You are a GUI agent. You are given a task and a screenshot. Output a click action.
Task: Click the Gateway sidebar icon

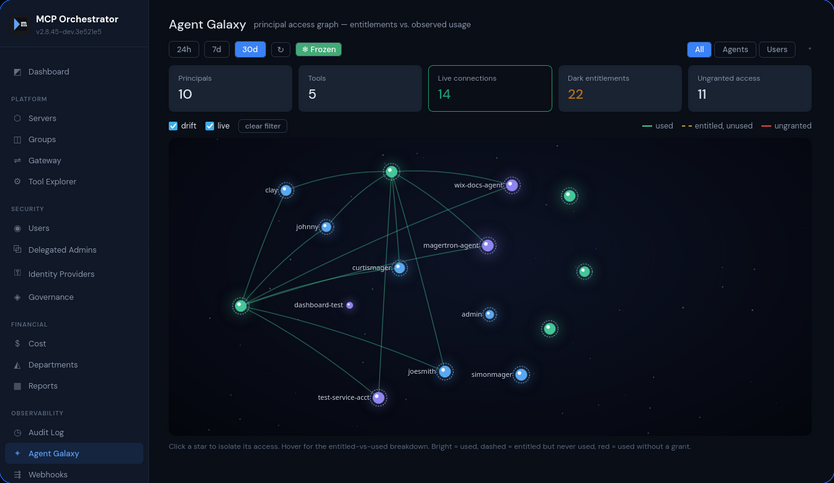[x=17, y=160]
